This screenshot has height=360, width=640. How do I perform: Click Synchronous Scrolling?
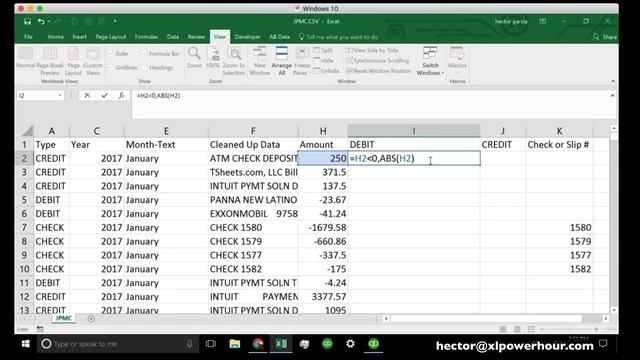point(377,60)
